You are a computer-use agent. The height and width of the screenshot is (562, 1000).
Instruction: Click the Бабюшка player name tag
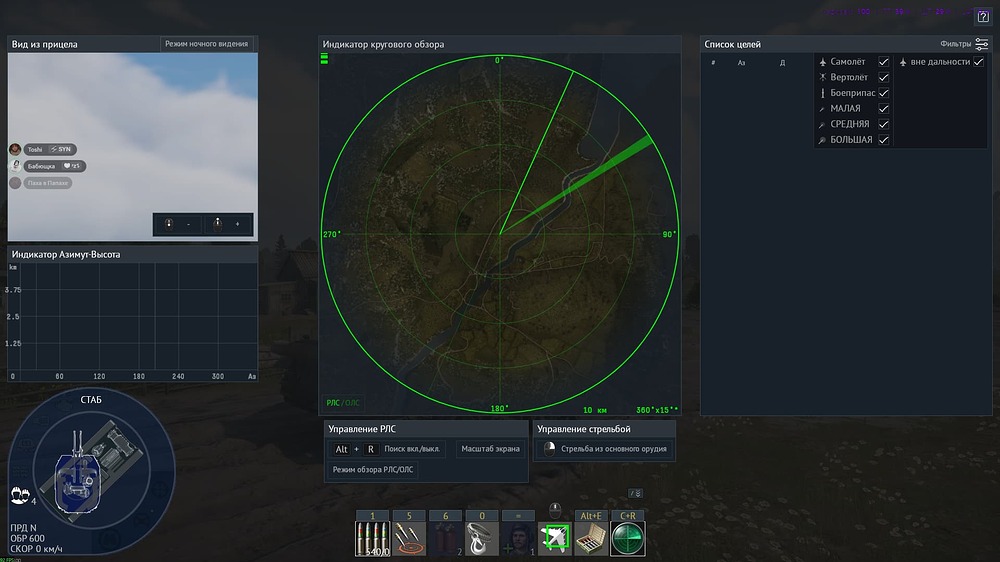[54, 166]
